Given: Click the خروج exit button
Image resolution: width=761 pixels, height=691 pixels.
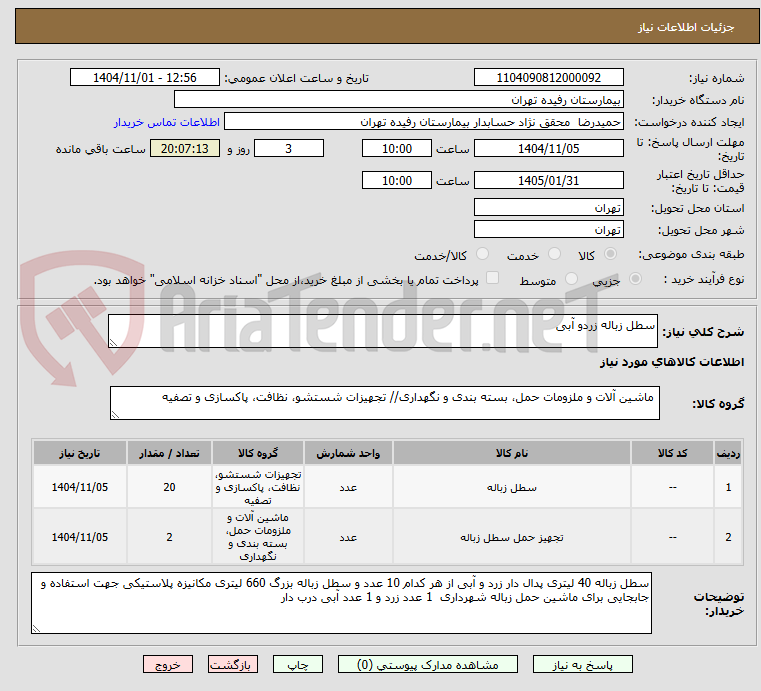Looking at the screenshot, I should click(x=167, y=664).
